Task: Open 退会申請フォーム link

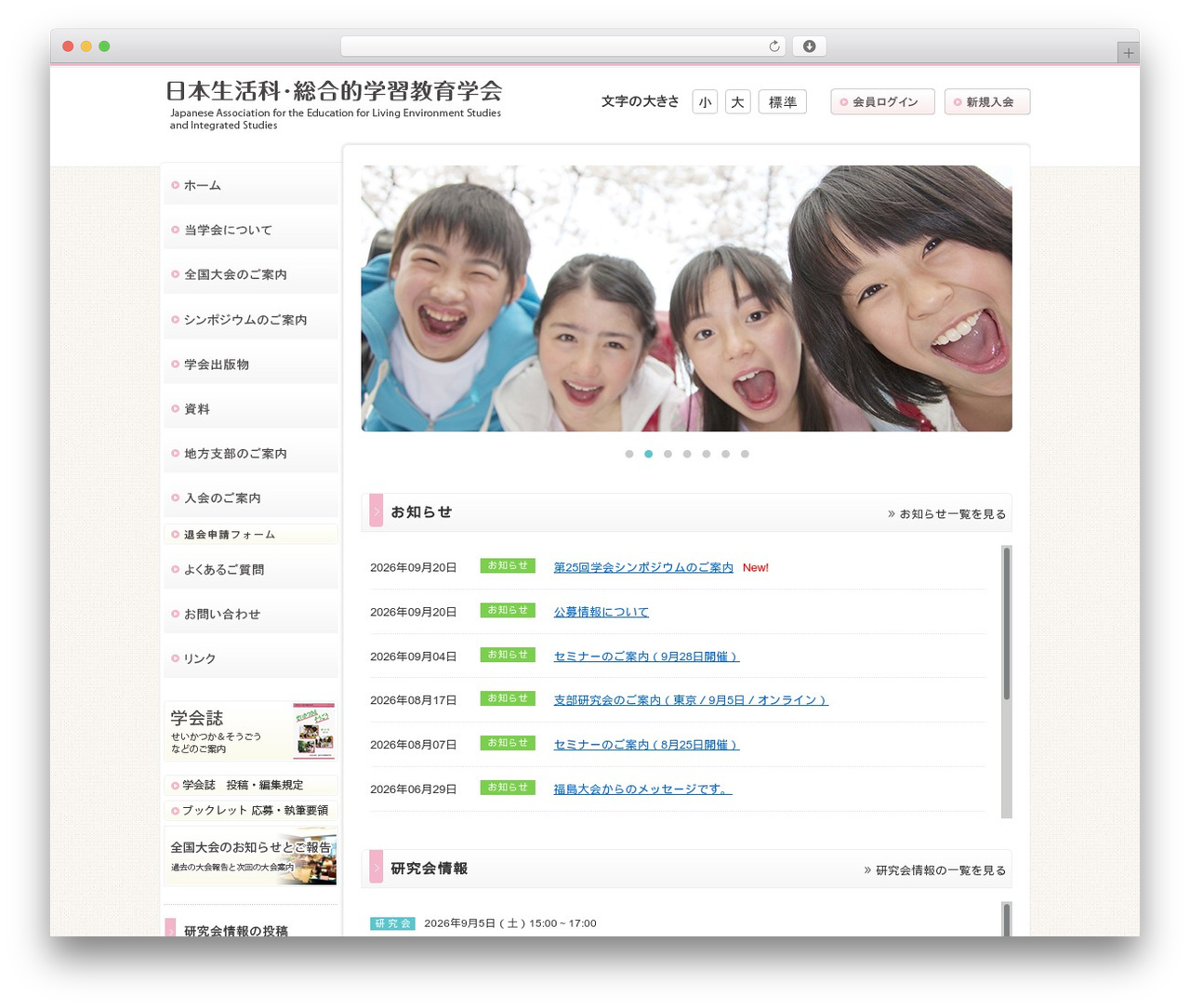Action: point(251,535)
